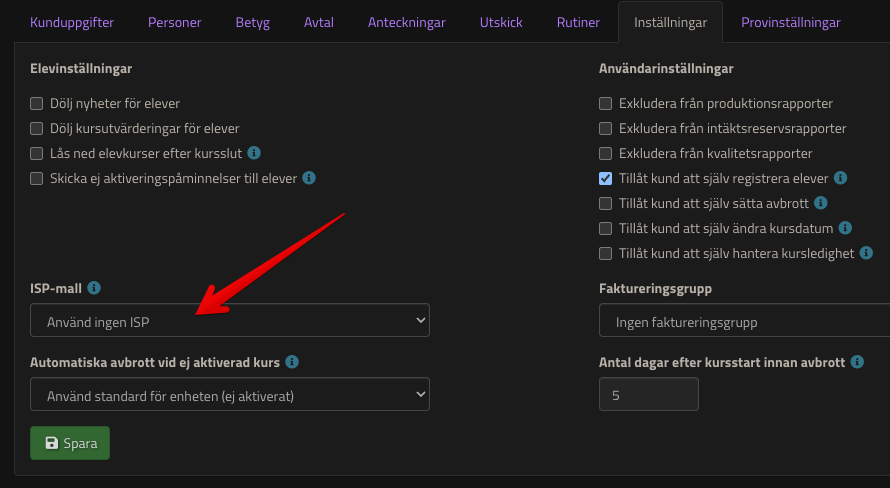This screenshot has width=890, height=488.
Task: Click info icon beside Antal dagar efter kursstart
Action: (x=857, y=361)
